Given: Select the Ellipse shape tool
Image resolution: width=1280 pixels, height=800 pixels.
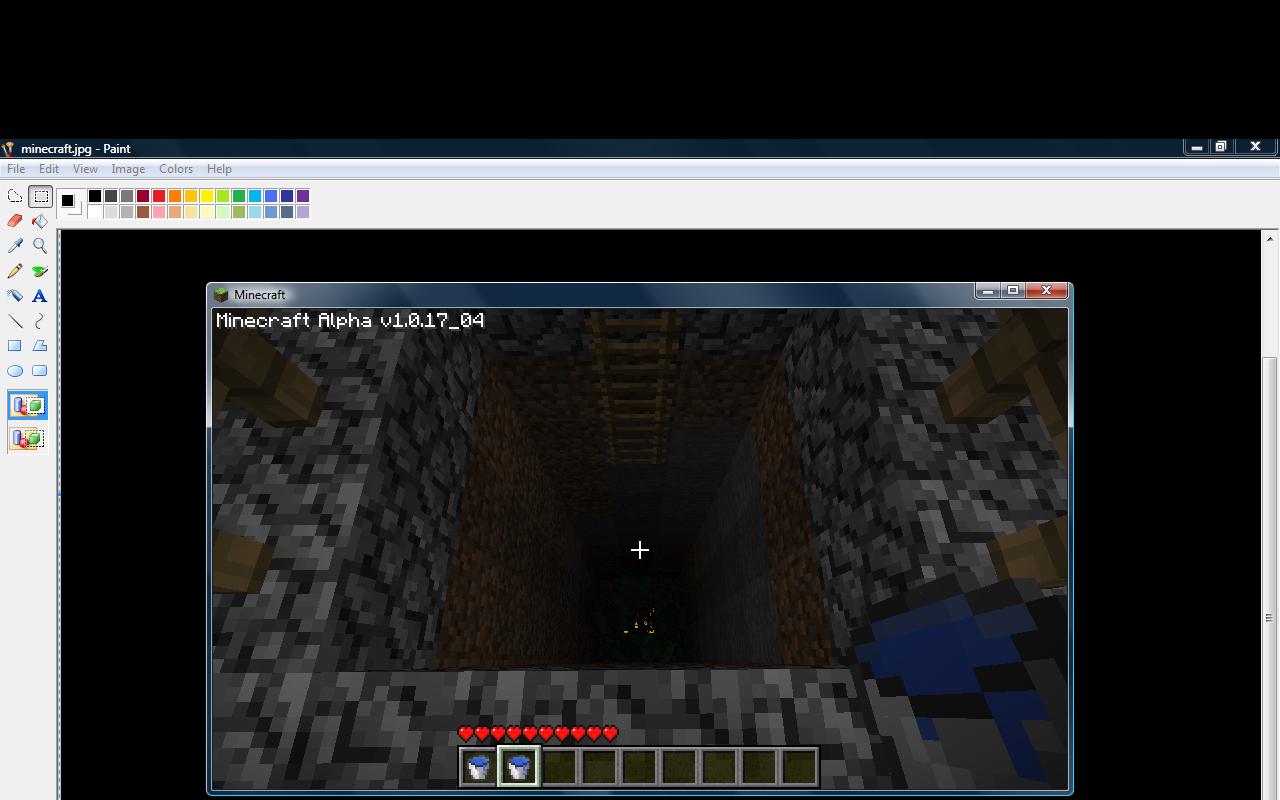Looking at the screenshot, I should point(15,371).
